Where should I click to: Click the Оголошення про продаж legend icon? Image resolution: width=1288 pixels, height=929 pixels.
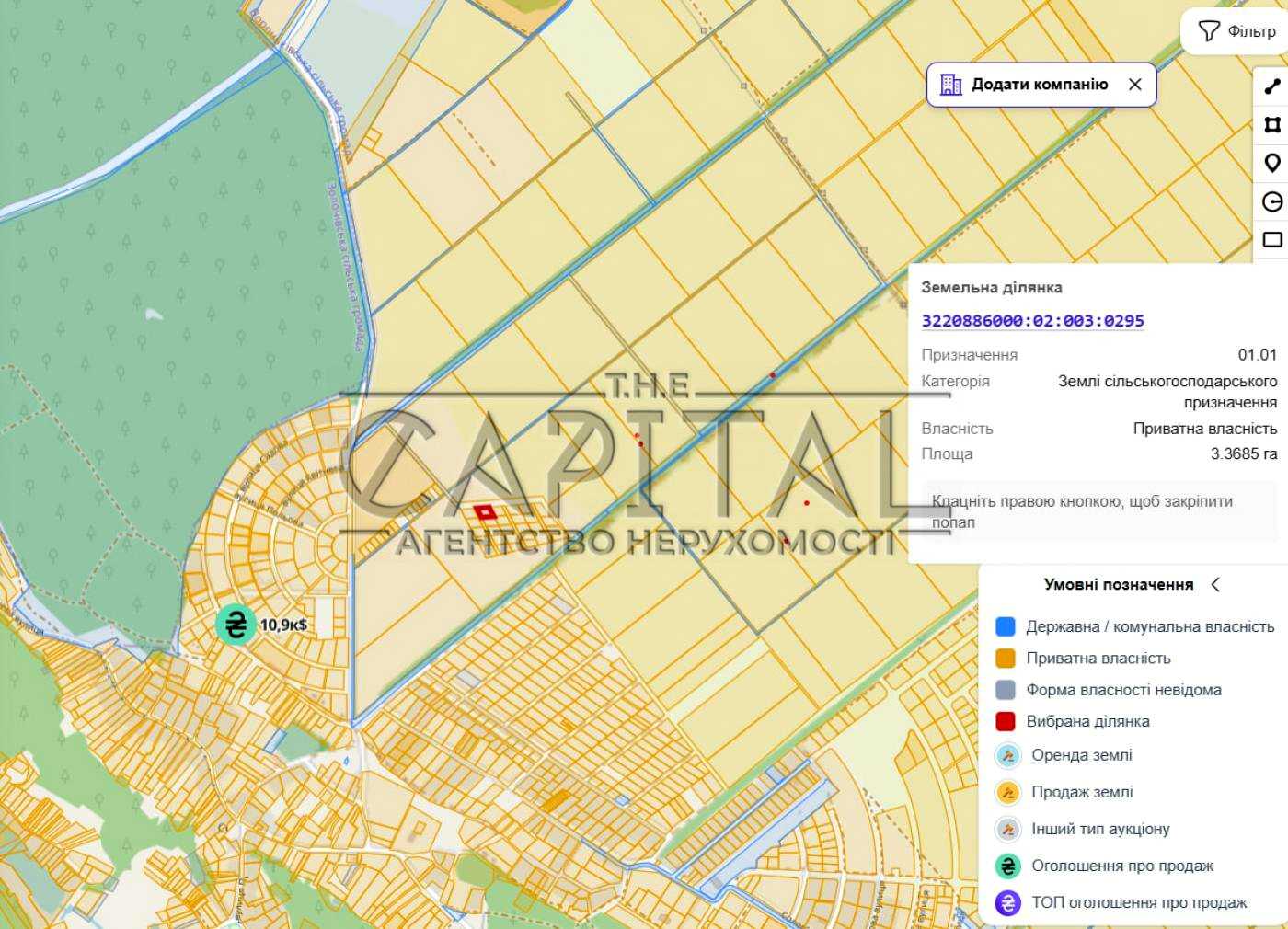1008,866
